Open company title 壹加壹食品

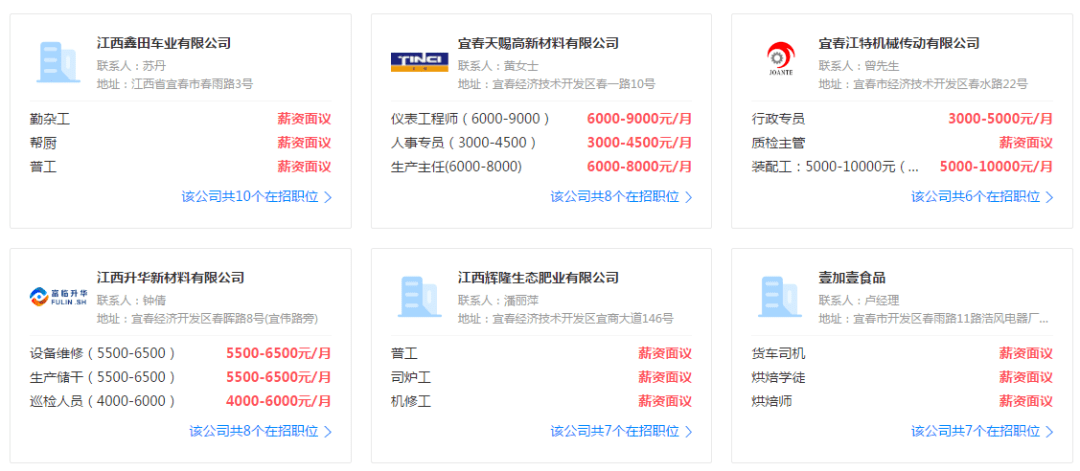(x=852, y=278)
